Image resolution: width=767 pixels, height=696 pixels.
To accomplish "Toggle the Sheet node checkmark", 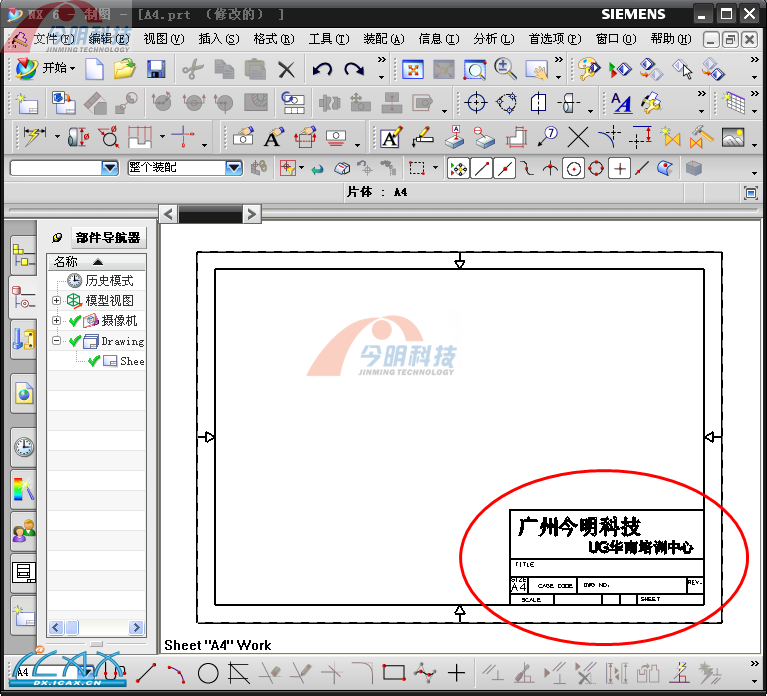I will pyautogui.click(x=94, y=361).
